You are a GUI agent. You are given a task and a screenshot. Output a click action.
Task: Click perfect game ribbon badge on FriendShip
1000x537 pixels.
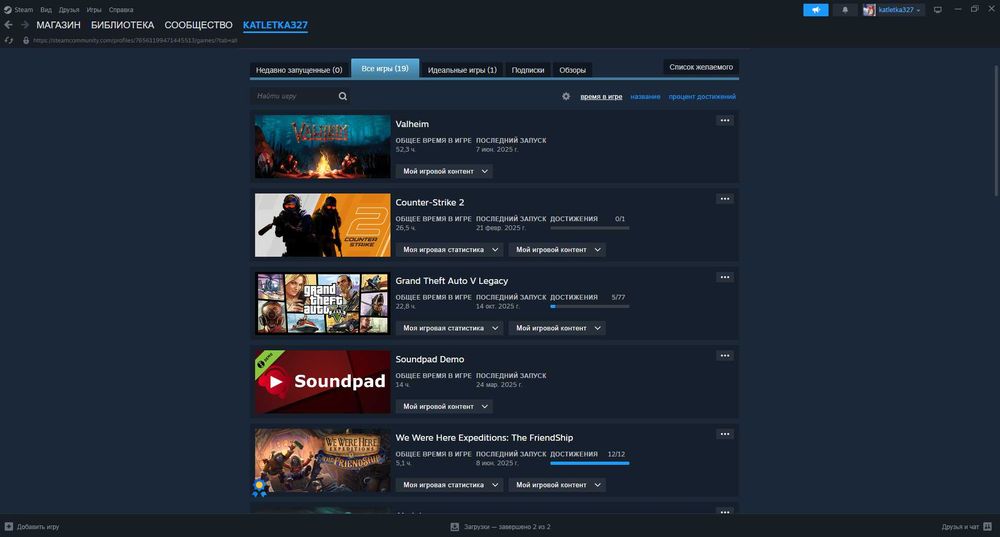tap(260, 489)
